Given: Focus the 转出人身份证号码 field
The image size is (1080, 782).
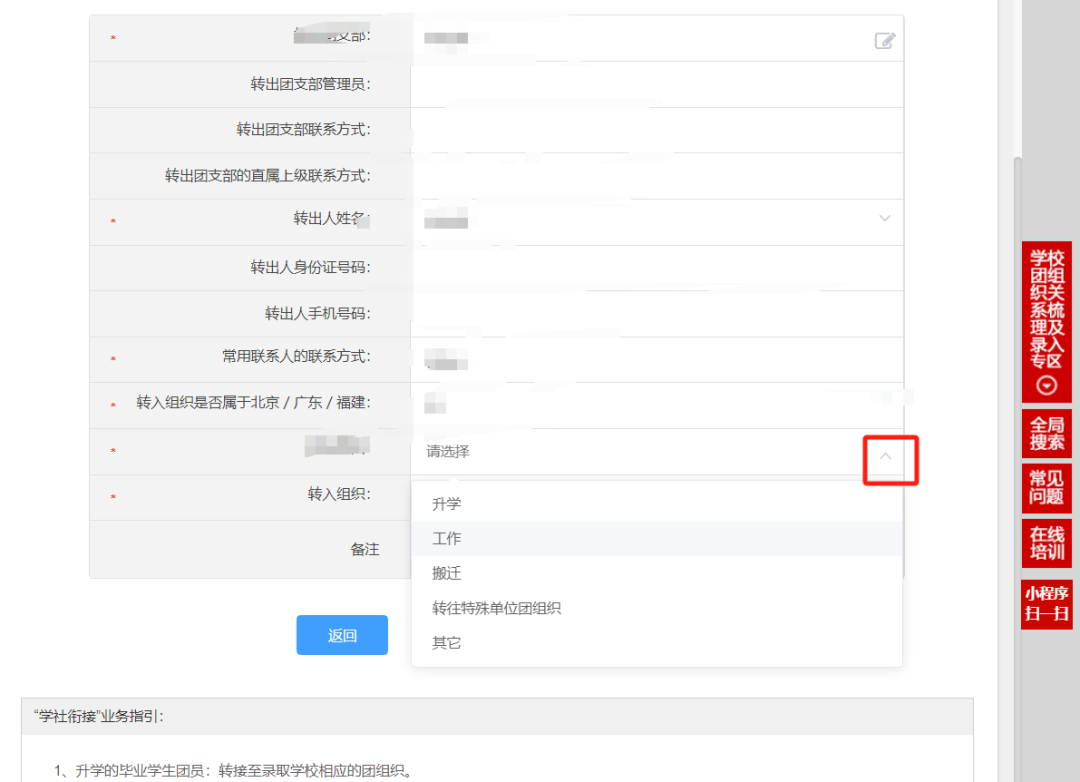Looking at the screenshot, I should click(656, 268).
